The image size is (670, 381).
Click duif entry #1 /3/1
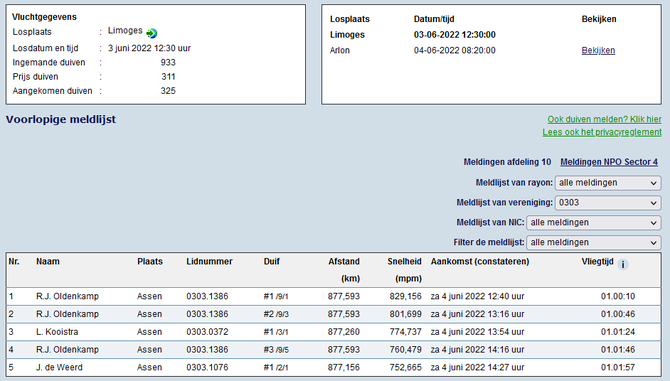[276, 332]
